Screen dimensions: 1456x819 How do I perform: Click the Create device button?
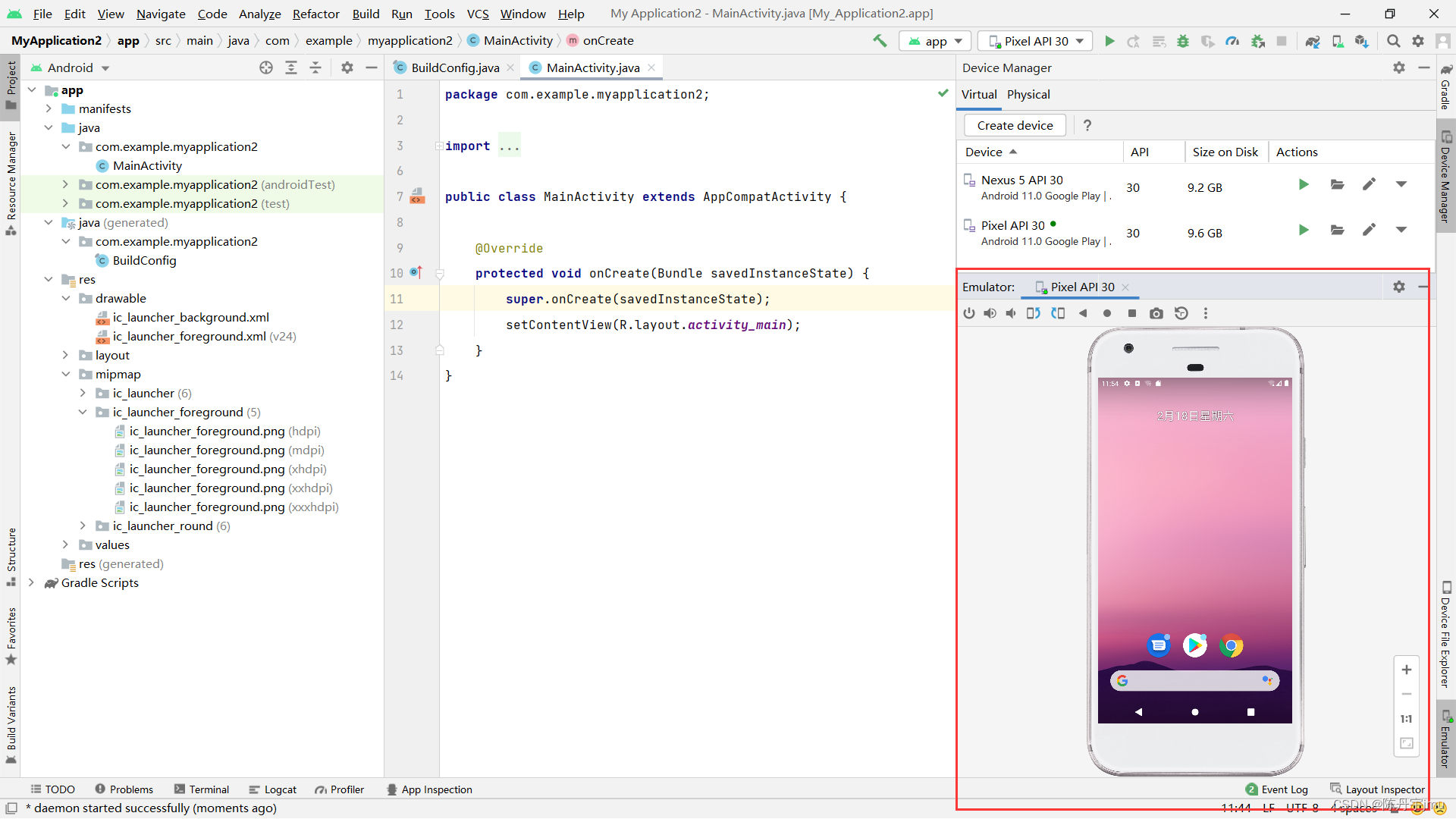click(1015, 125)
